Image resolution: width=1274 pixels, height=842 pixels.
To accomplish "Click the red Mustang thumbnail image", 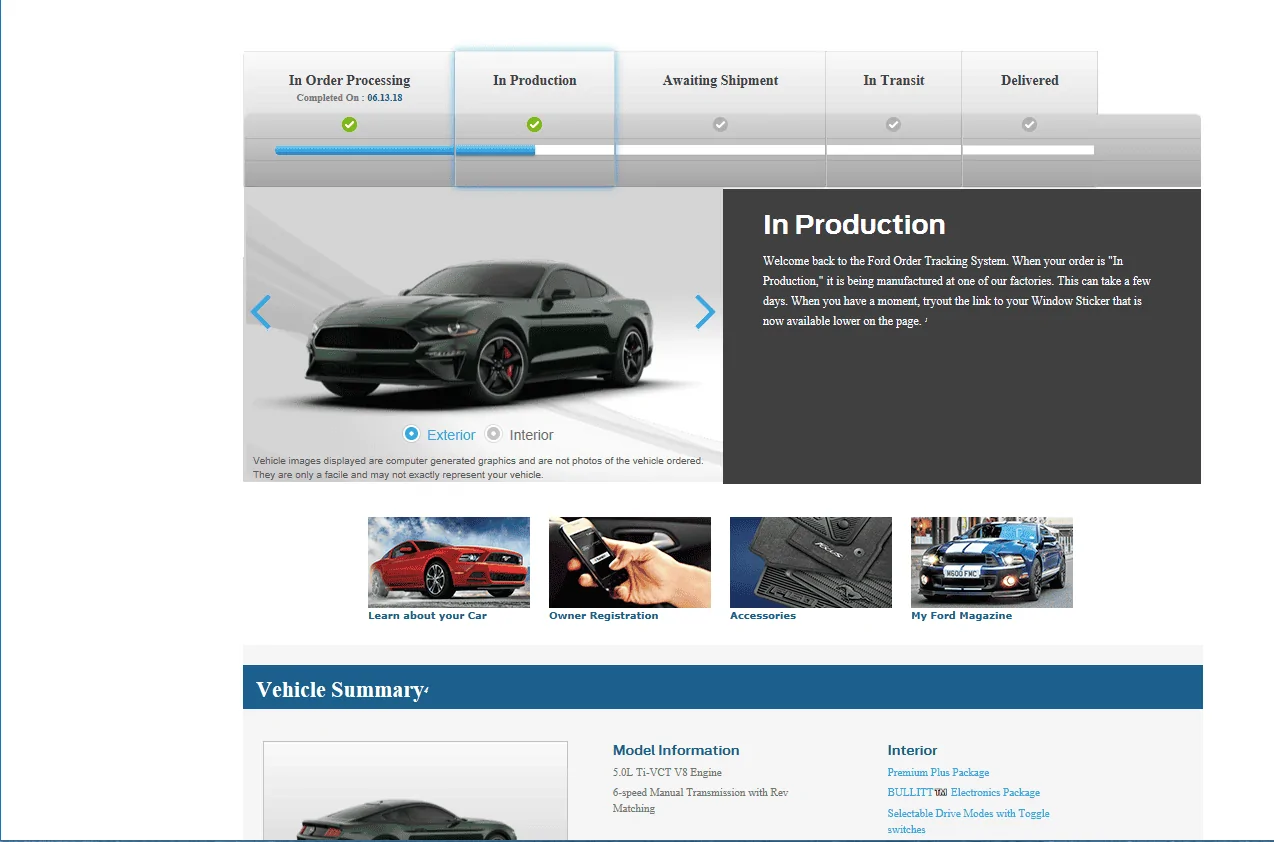I will (x=449, y=562).
